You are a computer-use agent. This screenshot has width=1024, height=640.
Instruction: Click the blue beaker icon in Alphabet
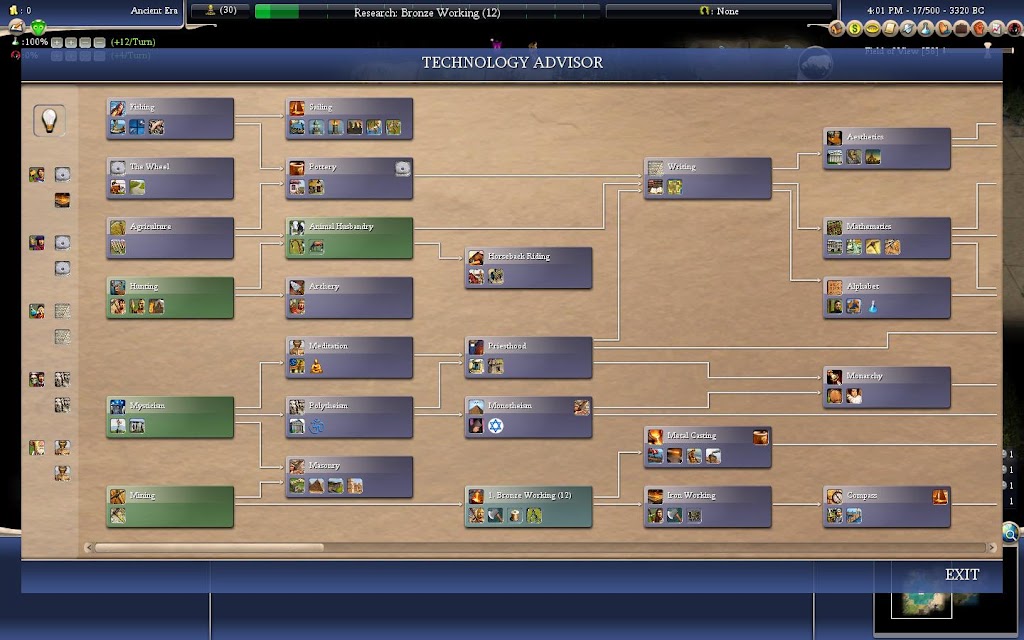[x=872, y=306]
